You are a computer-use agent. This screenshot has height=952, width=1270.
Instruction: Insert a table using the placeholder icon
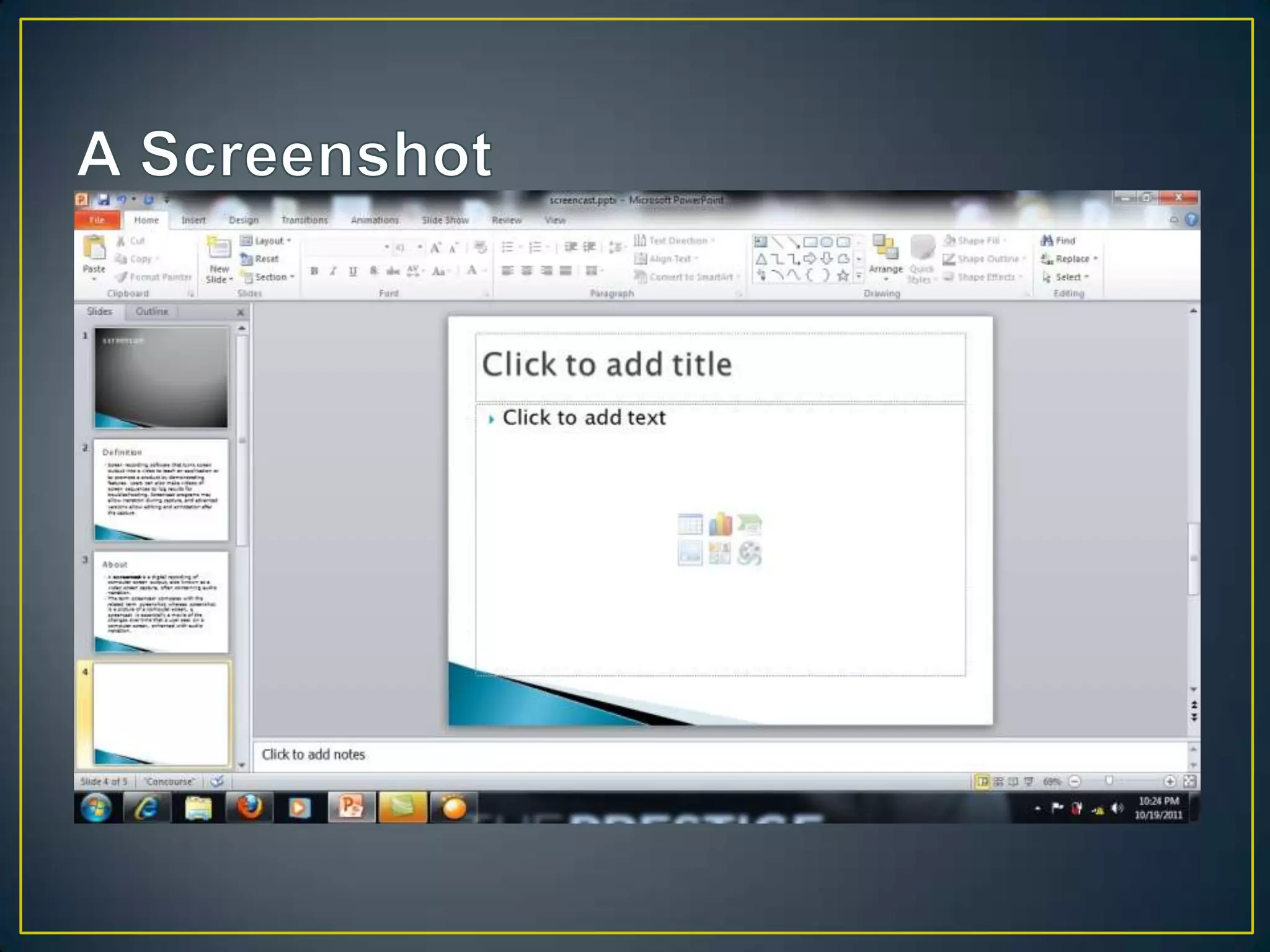click(x=690, y=524)
